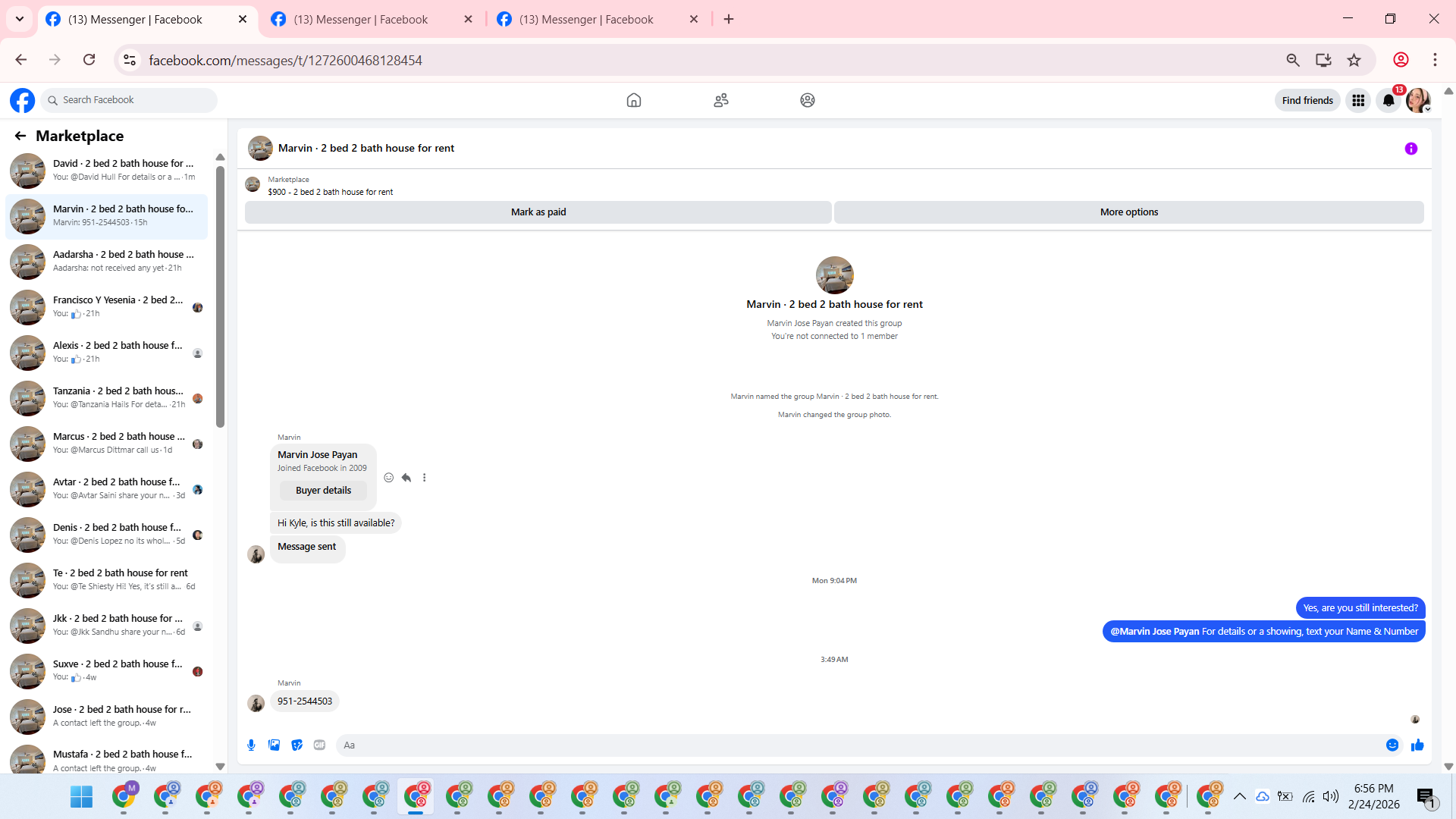Open emoji picker in message field
The width and height of the screenshot is (1456, 819).
click(1392, 745)
